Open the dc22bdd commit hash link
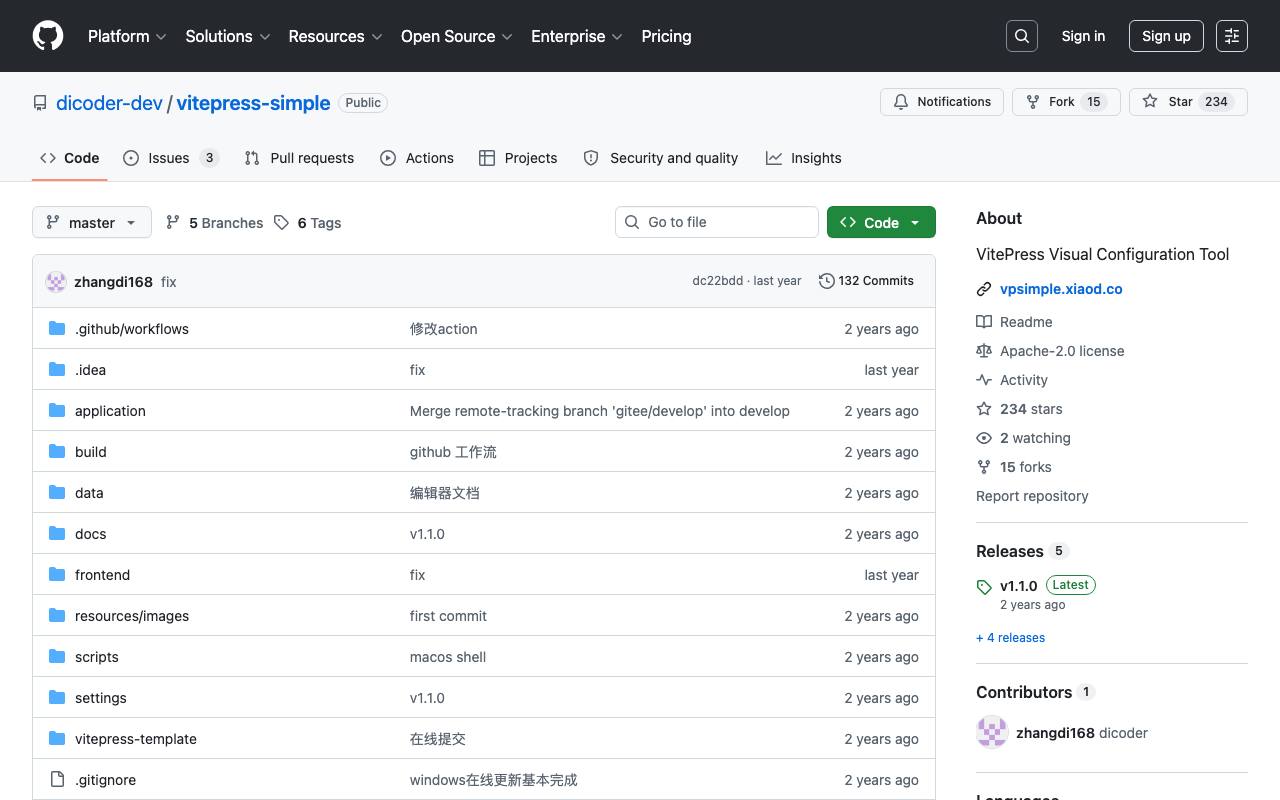1280x800 pixels. 717,281
